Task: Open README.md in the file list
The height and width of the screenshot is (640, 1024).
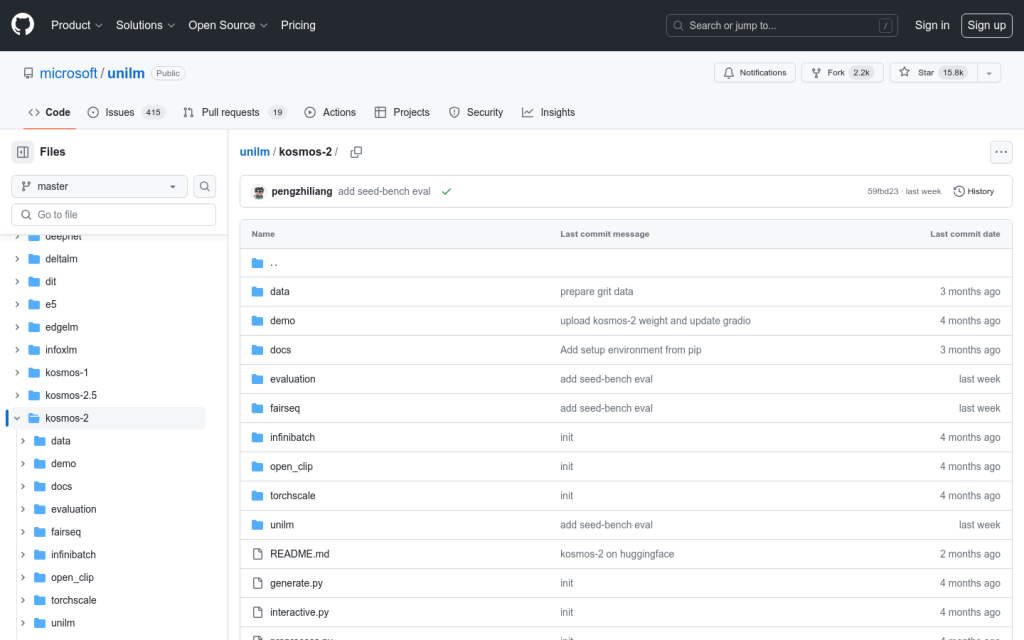Action: pyautogui.click(x=299, y=554)
